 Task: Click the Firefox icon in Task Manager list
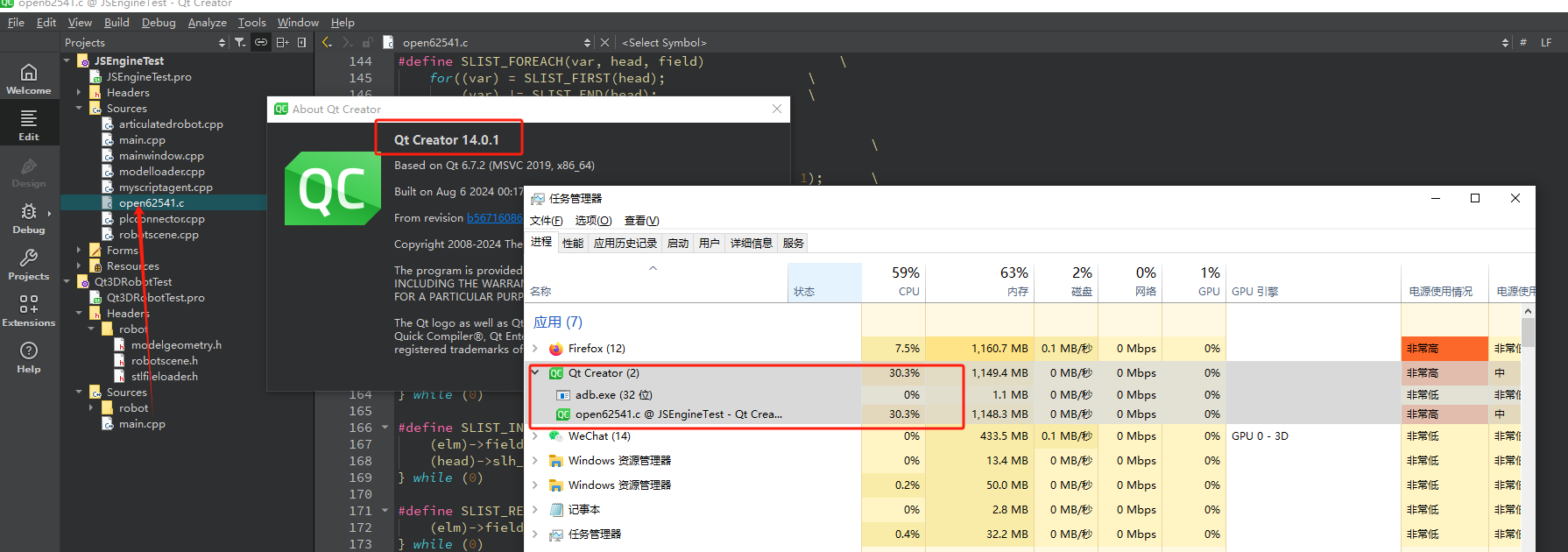(556, 349)
